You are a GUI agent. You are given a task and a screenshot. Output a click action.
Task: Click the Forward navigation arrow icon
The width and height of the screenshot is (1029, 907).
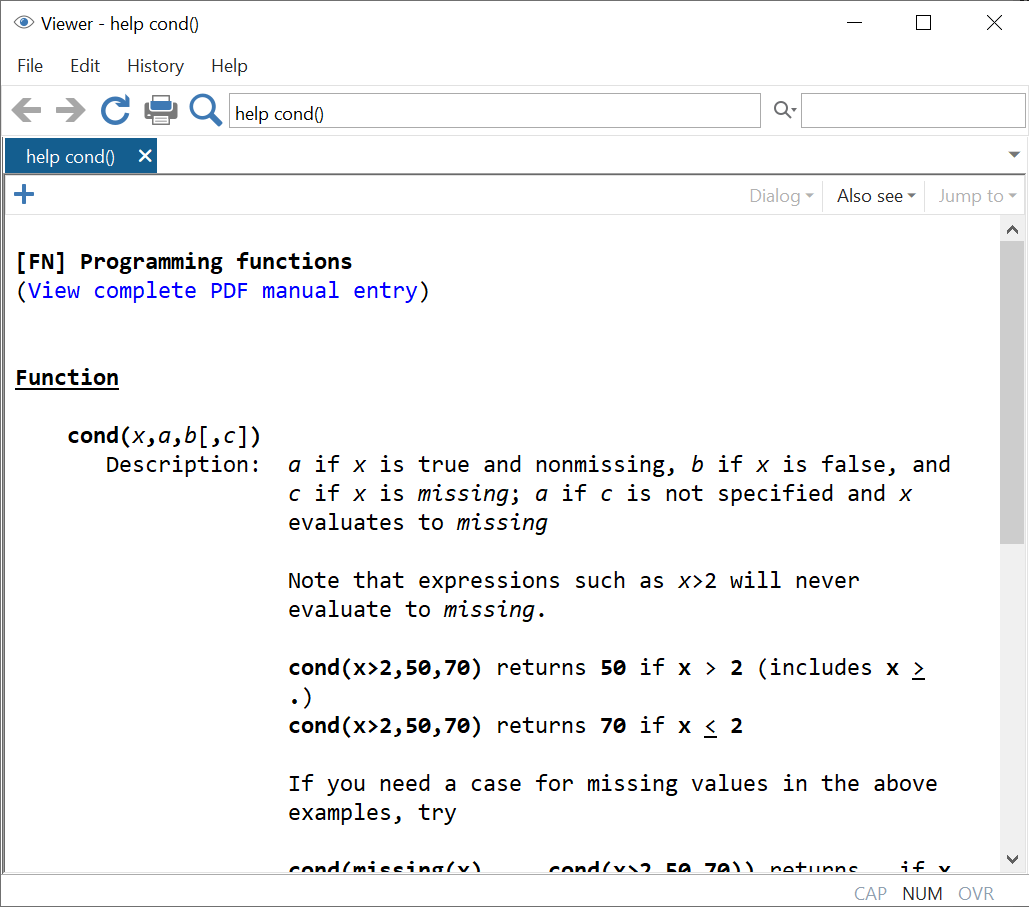click(x=70, y=110)
